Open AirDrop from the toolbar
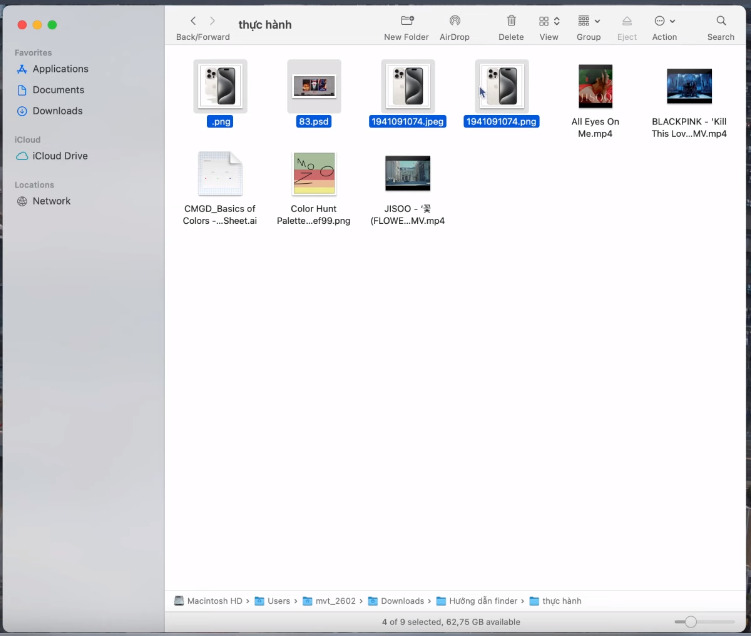The width and height of the screenshot is (751, 636). click(x=454, y=21)
